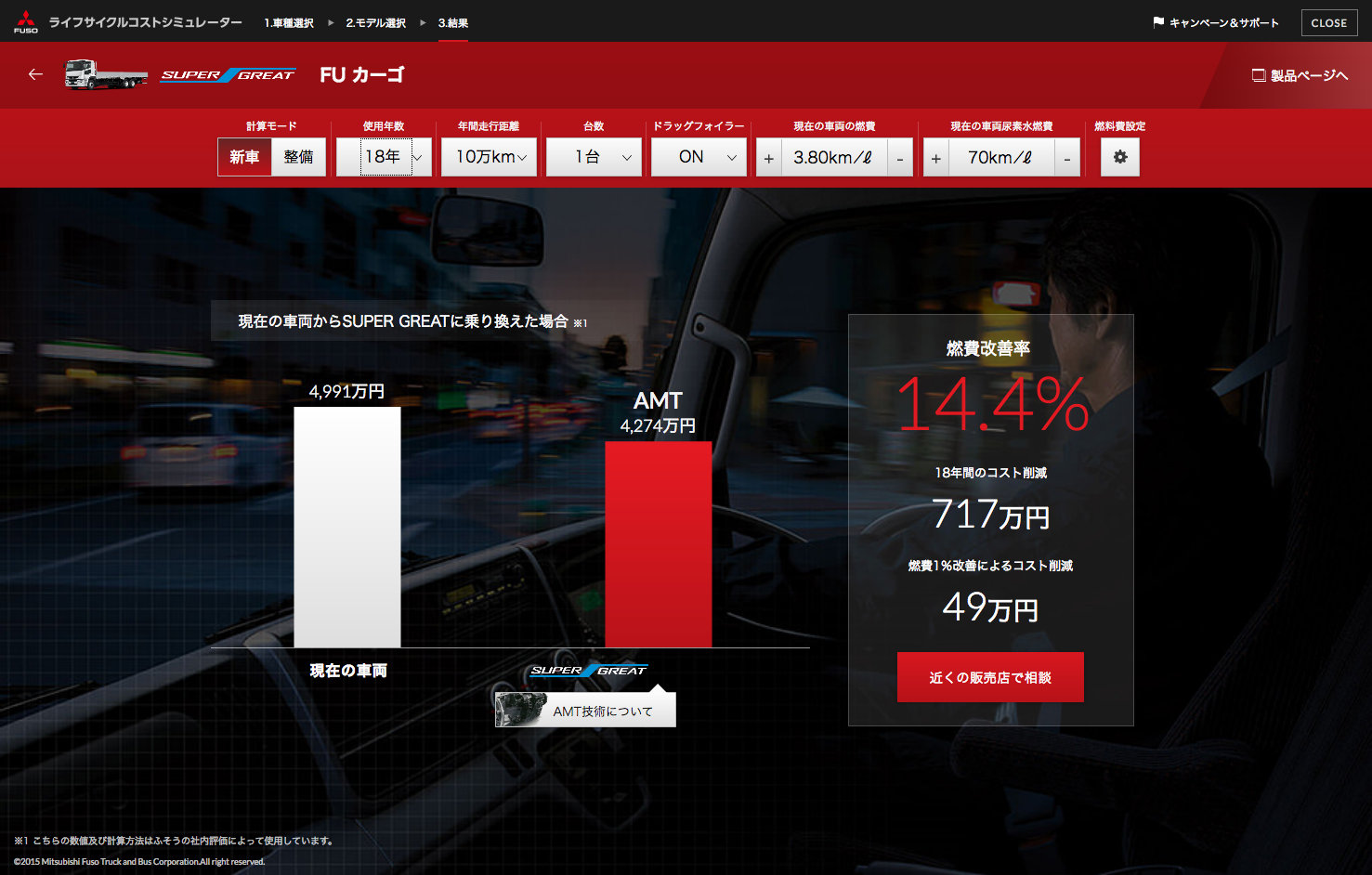Go to step 2.モデル選択
Image resolution: width=1372 pixels, height=875 pixels.
coord(376,23)
